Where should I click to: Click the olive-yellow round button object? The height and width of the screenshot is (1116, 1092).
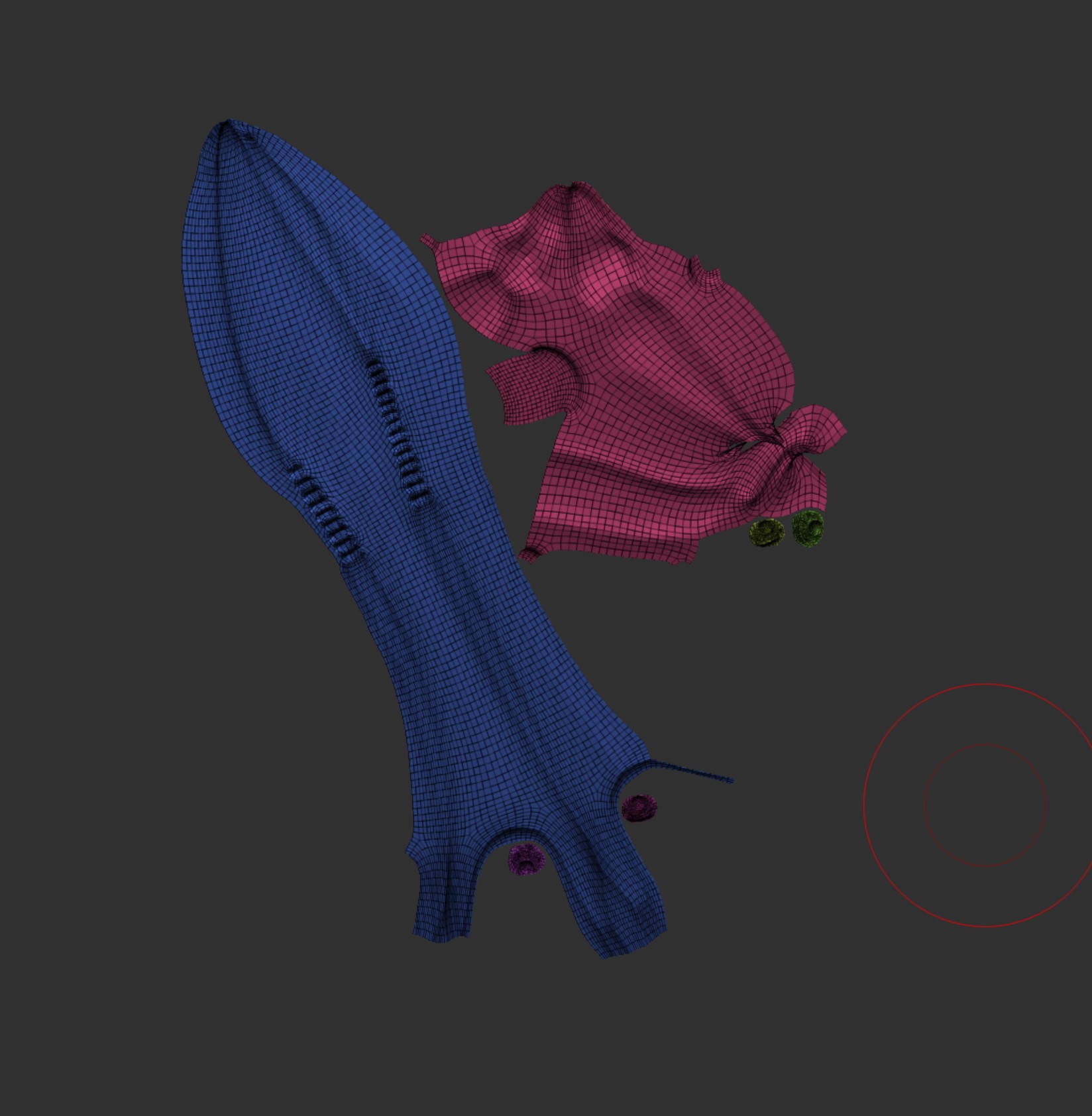pos(766,532)
